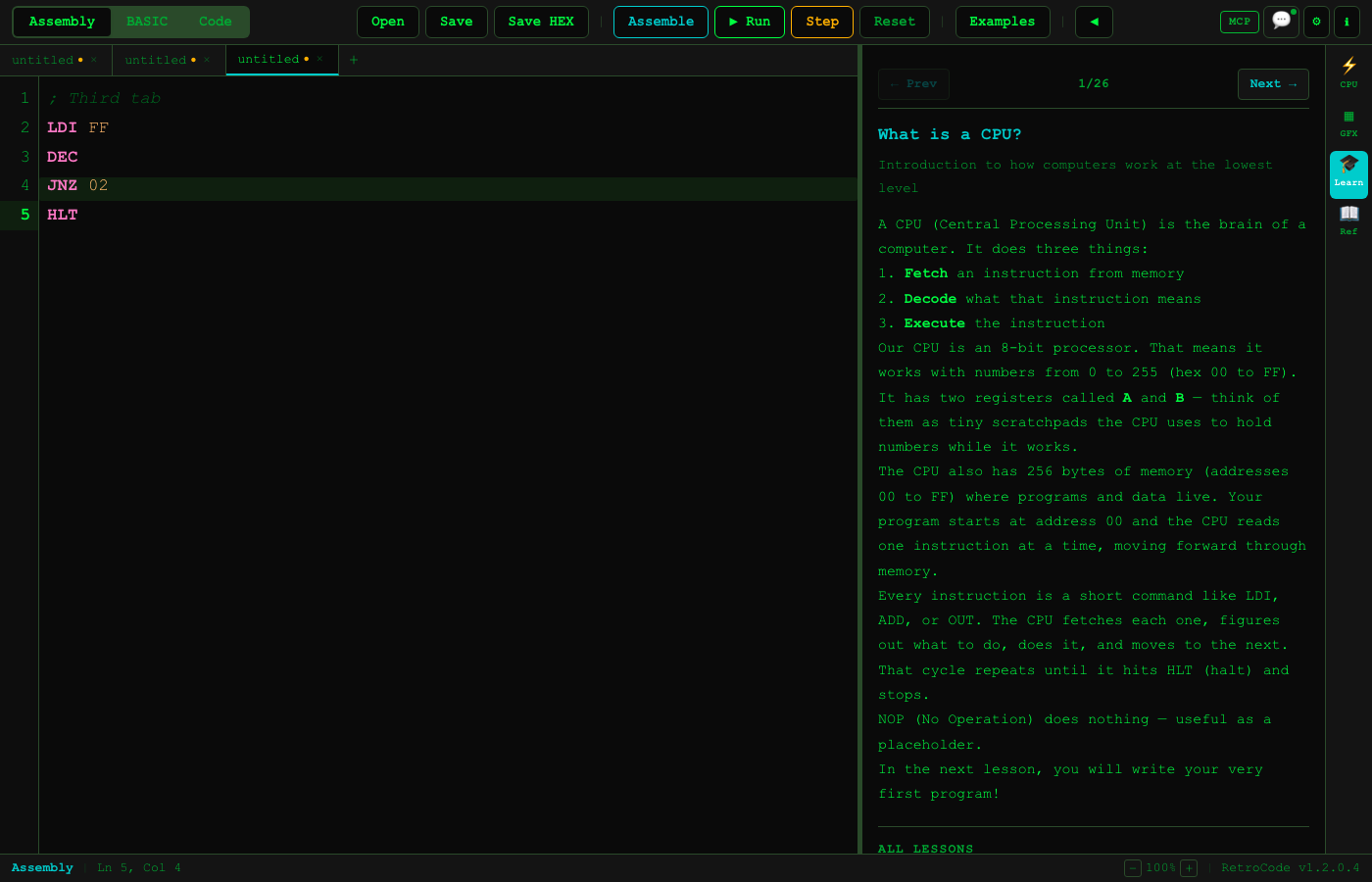Collapse the lesson panel with the arrow toggle
Viewport: 1372px width, 882px height.
pos(1094,21)
